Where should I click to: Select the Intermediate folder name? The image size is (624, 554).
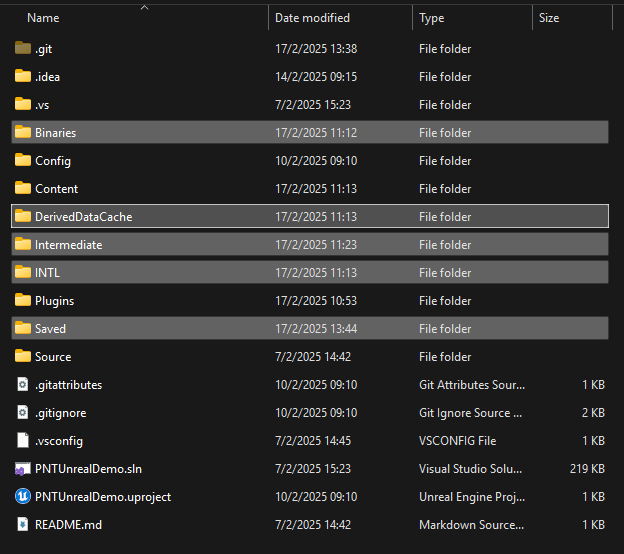pos(68,245)
